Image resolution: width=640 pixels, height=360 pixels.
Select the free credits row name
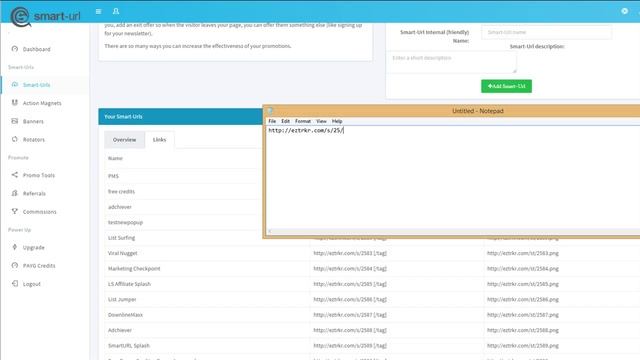(x=121, y=191)
